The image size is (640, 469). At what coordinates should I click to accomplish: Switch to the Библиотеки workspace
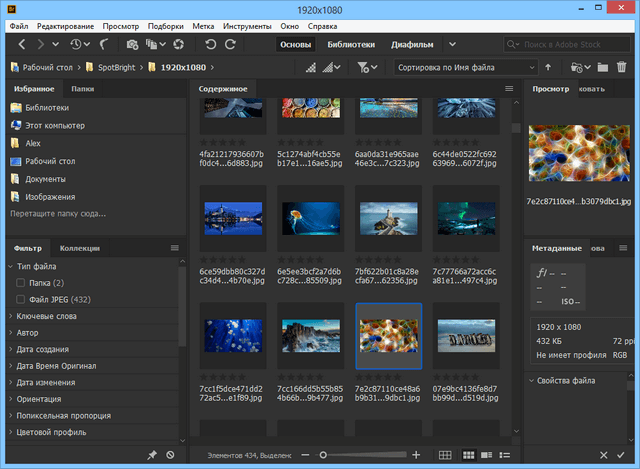click(350, 45)
